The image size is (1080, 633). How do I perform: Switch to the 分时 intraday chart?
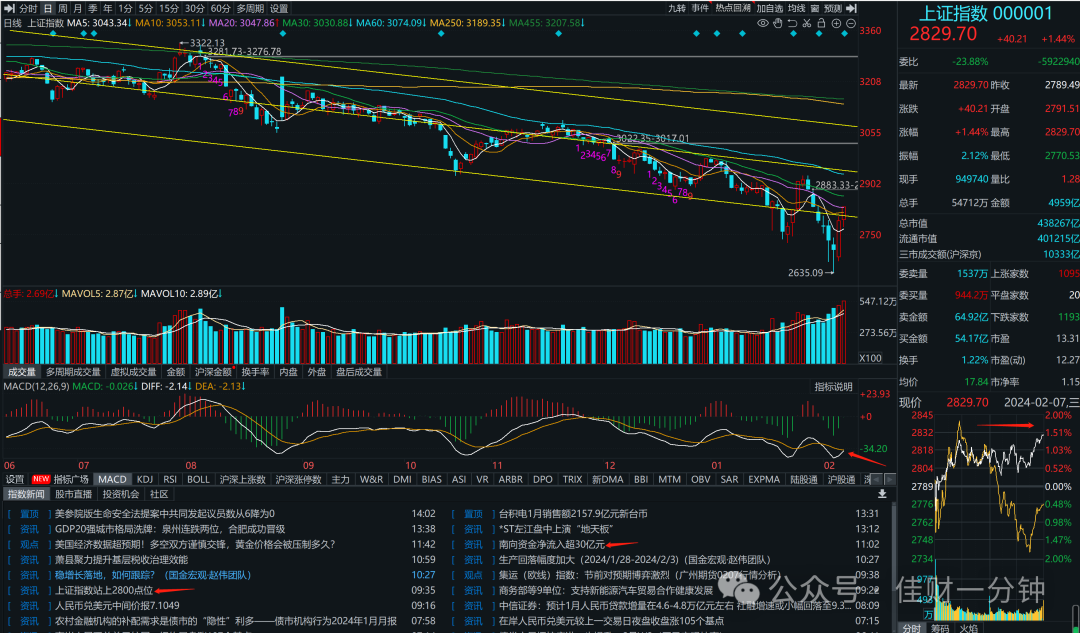tap(28, 8)
